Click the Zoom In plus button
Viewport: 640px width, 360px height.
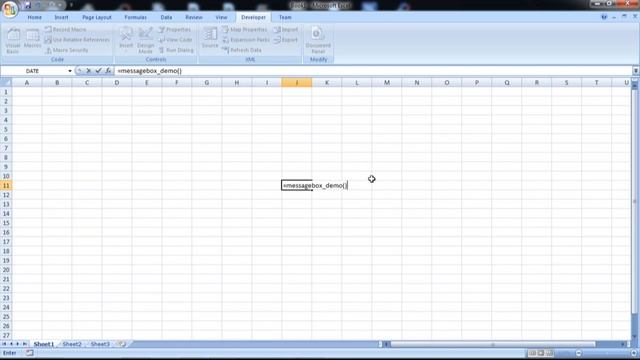pos(634,353)
